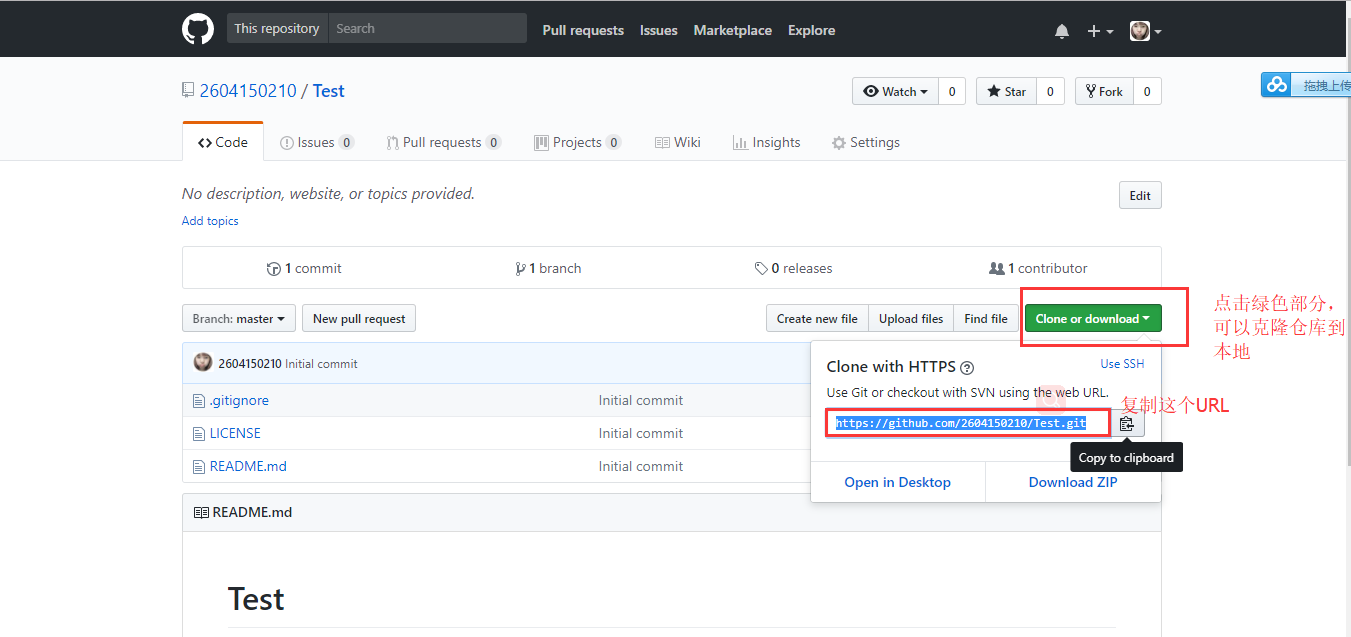Image resolution: width=1351 pixels, height=637 pixels.
Task: Click Upload files button
Action: [911, 318]
